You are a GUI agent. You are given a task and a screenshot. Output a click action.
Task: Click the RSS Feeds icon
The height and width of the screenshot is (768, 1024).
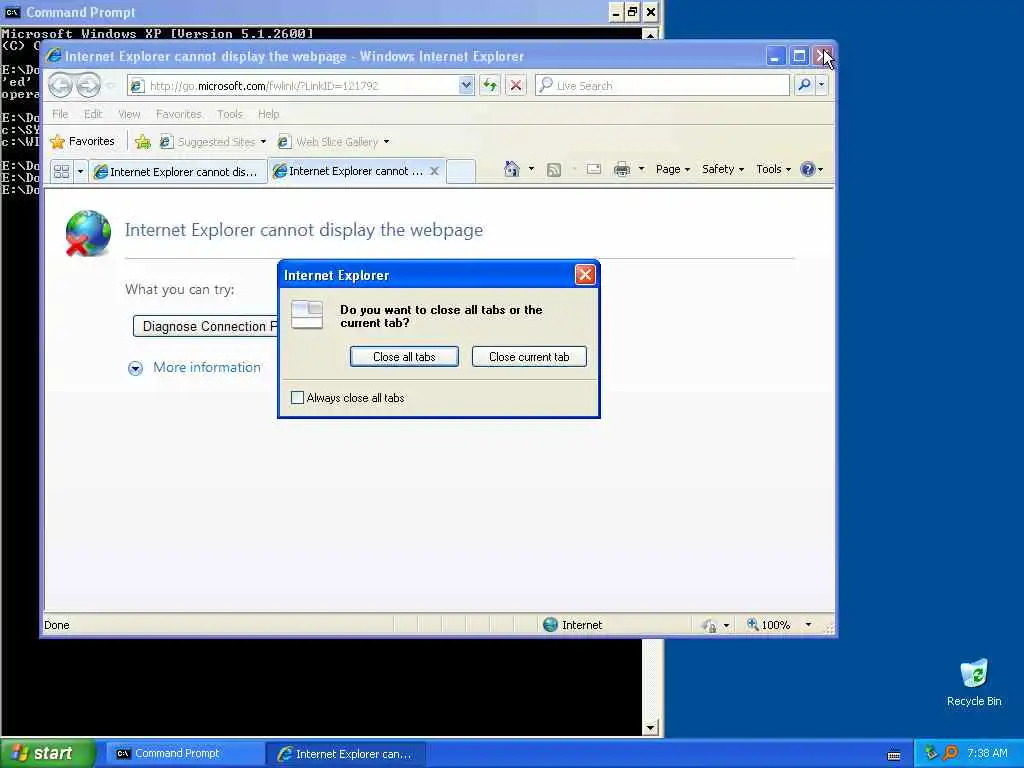click(554, 170)
